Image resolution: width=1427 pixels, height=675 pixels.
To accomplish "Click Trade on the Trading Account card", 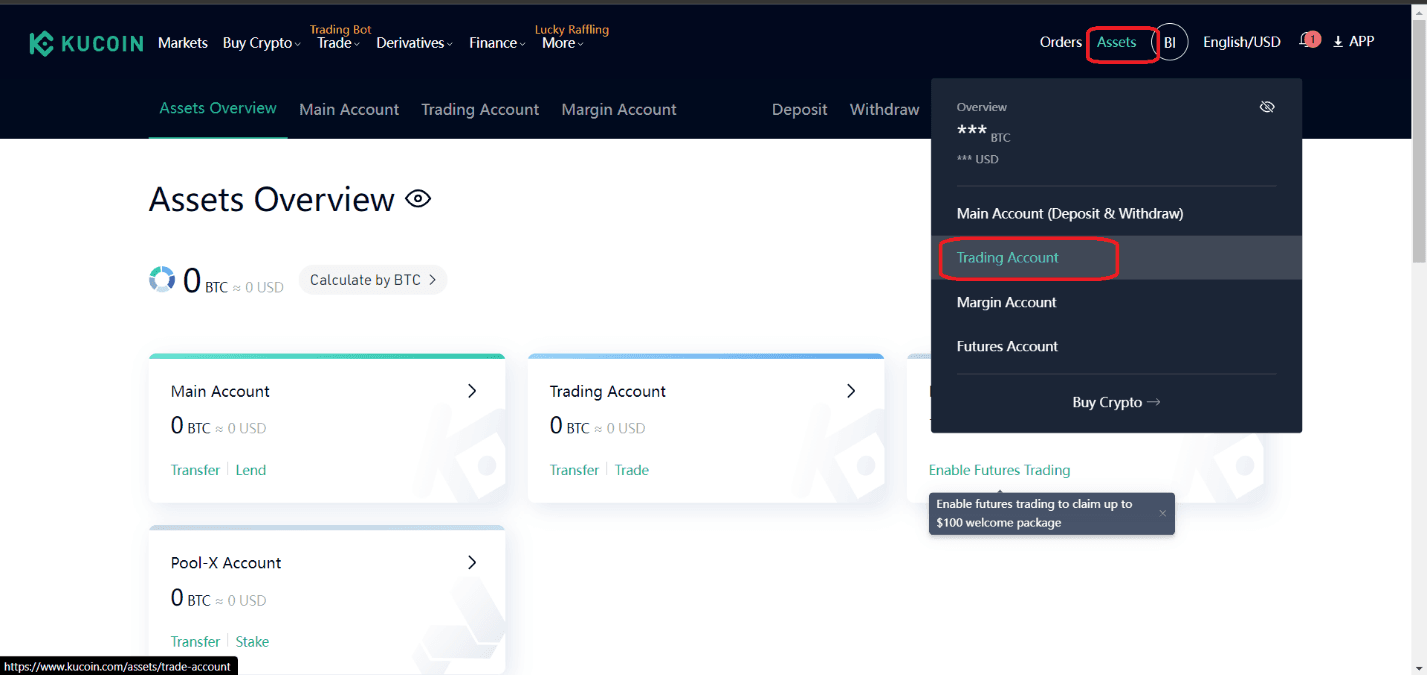I will point(632,470).
